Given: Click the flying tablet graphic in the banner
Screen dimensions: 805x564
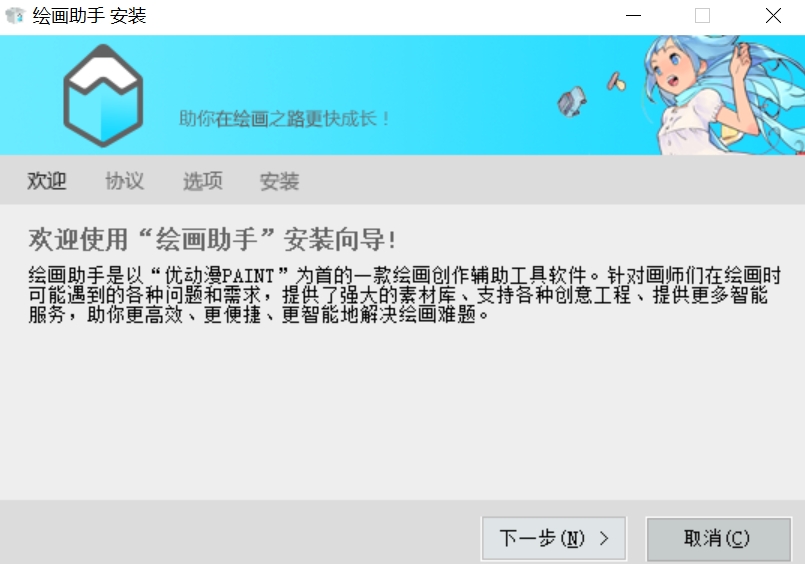Looking at the screenshot, I should point(572,101).
